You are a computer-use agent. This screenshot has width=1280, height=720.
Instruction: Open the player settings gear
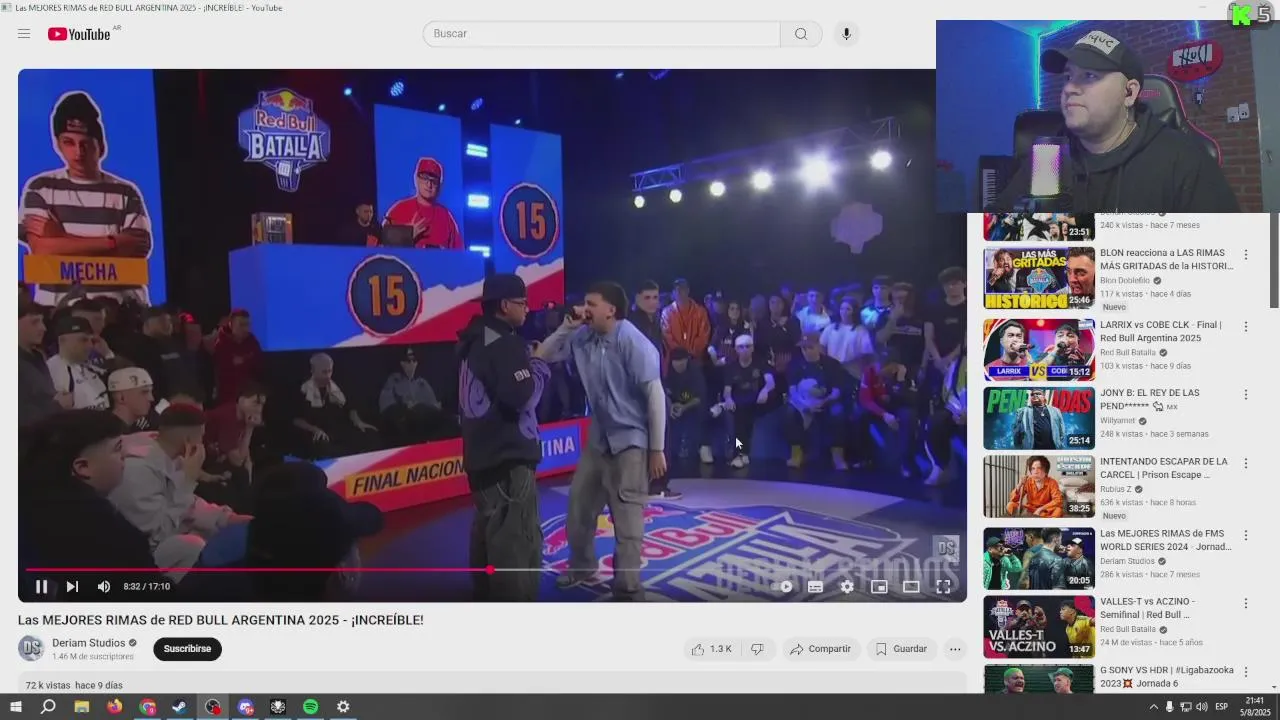point(847,587)
